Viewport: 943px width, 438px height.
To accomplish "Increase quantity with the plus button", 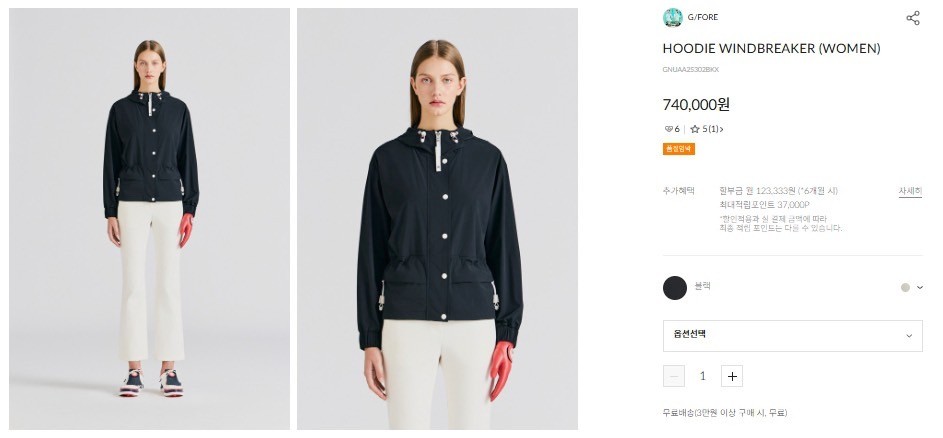I will tap(732, 376).
